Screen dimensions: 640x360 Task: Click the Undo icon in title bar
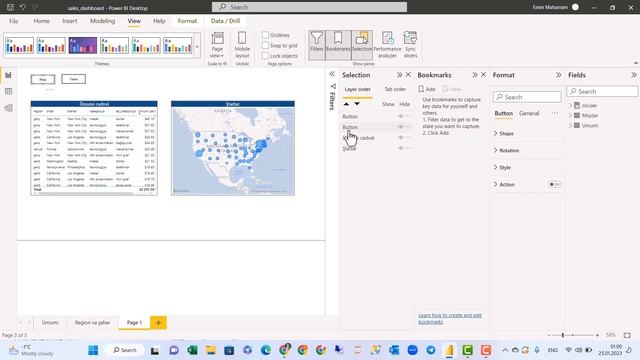click(x=22, y=7)
